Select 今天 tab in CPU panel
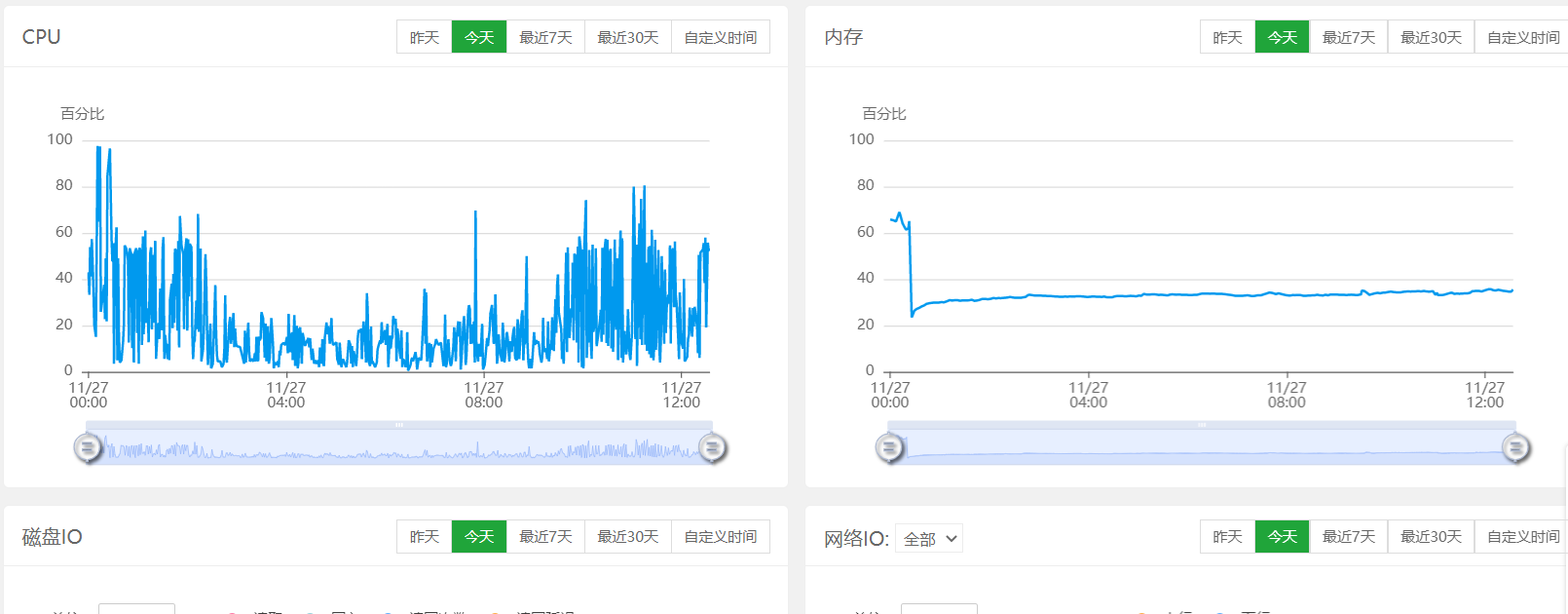 coord(479,37)
